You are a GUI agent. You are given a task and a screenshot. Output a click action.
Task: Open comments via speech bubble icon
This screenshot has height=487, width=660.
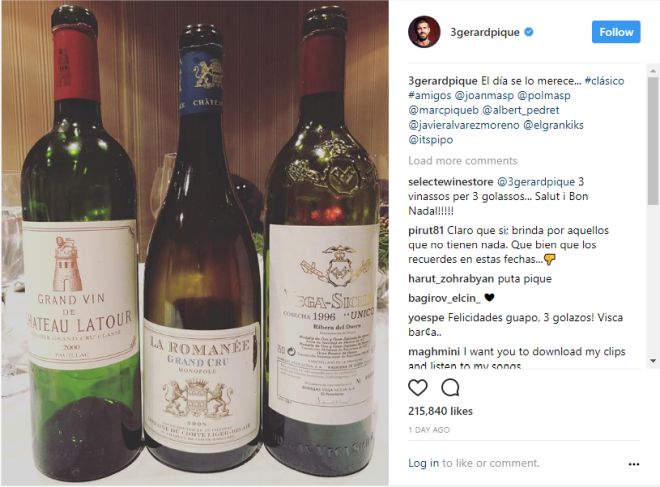pos(450,388)
